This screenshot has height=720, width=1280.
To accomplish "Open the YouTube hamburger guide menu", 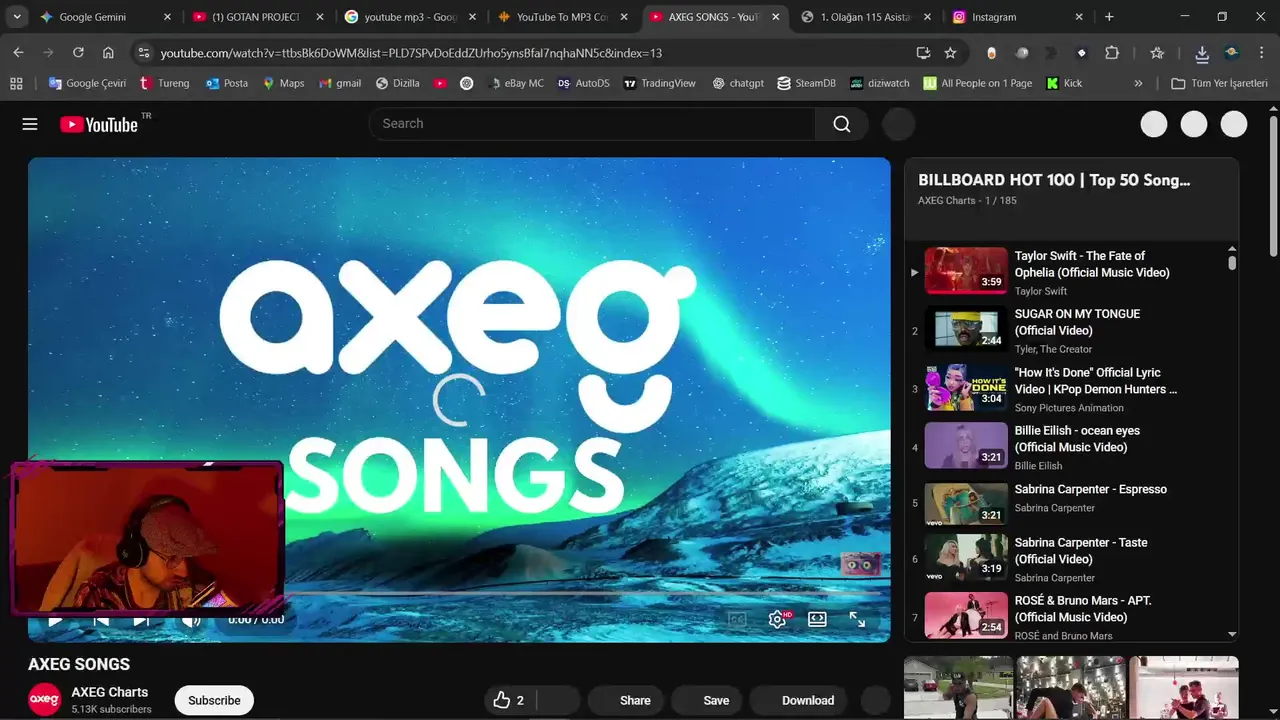I will [x=30, y=124].
